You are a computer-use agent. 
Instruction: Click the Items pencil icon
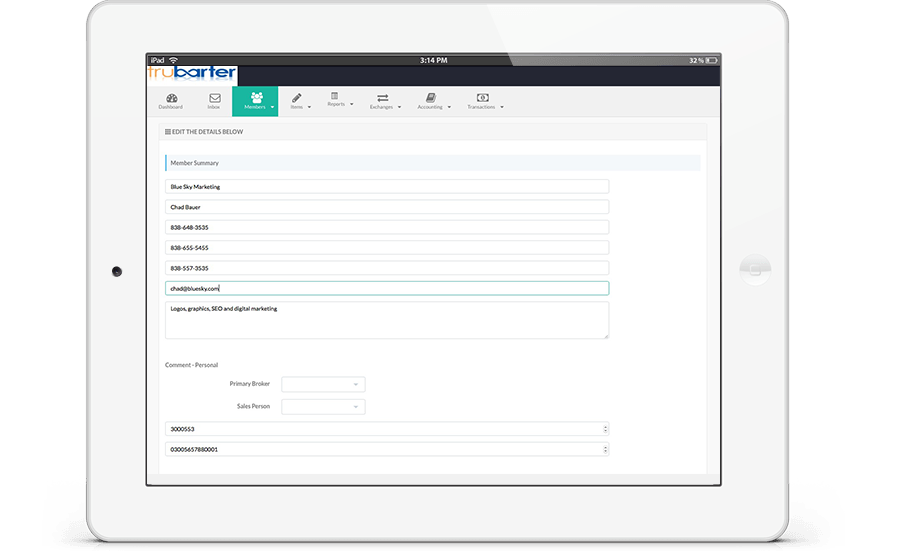tap(296, 98)
